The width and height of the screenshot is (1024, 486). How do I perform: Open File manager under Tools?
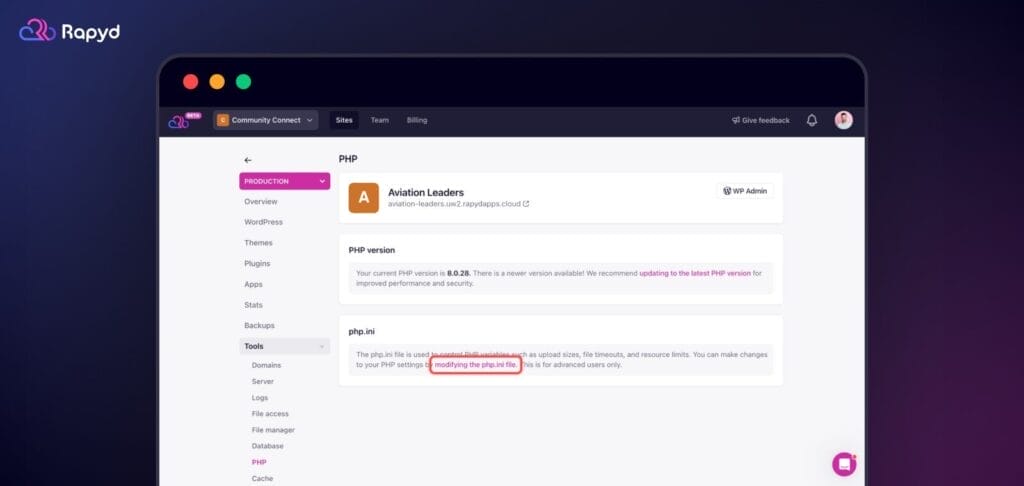(273, 430)
